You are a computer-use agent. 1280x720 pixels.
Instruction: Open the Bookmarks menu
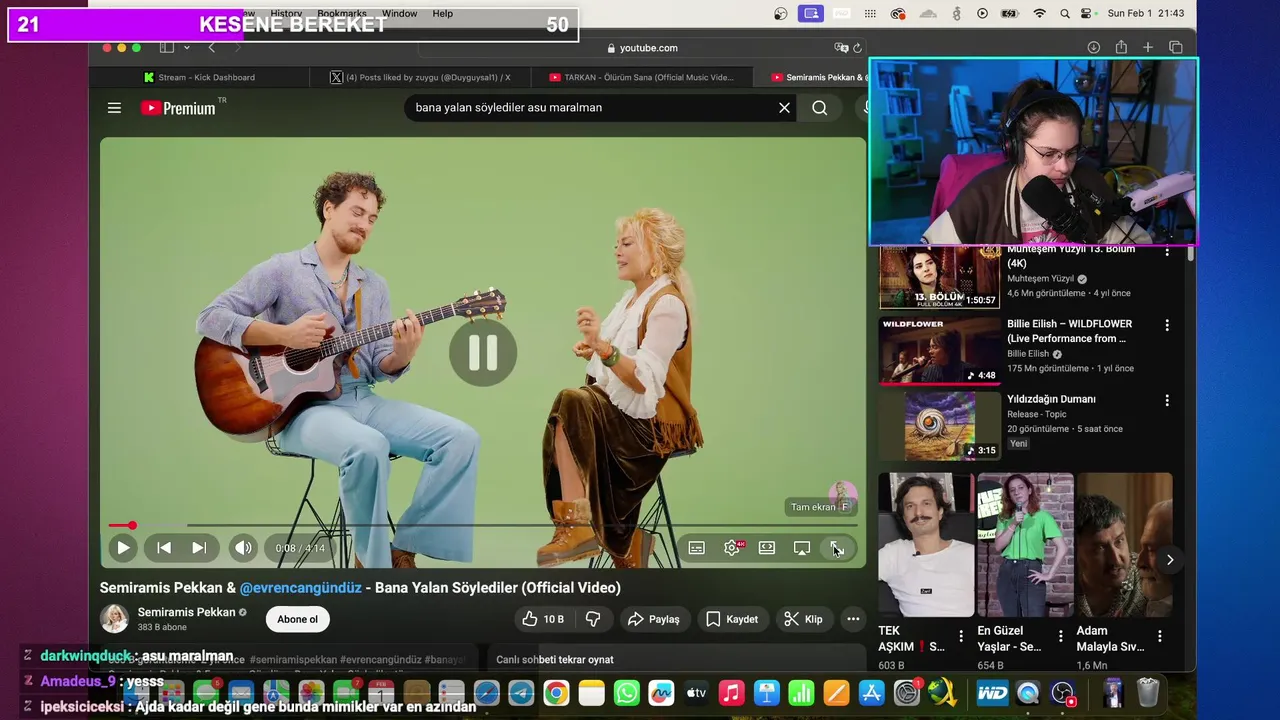[x=342, y=14]
